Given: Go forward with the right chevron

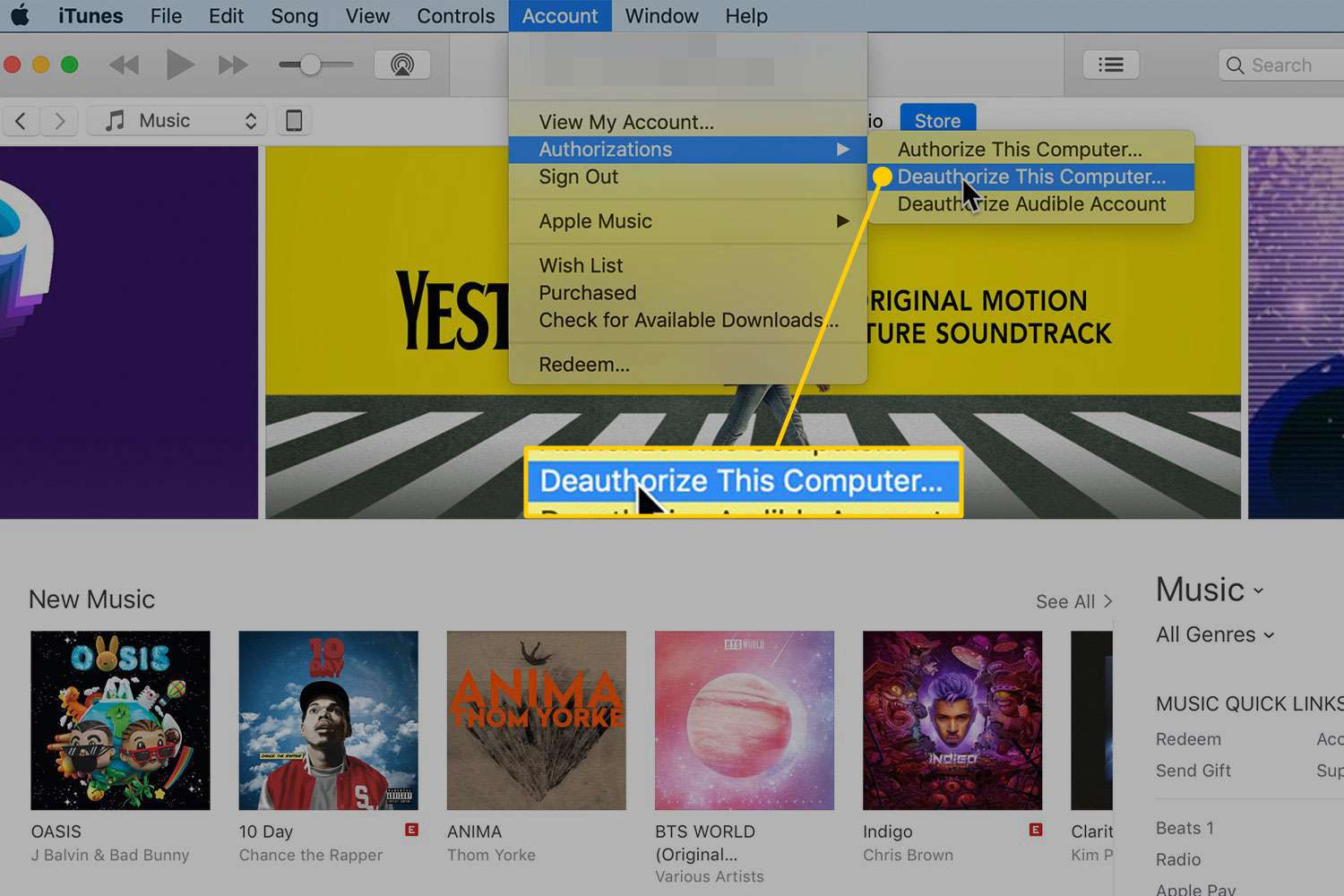Looking at the screenshot, I should click(x=59, y=121).
